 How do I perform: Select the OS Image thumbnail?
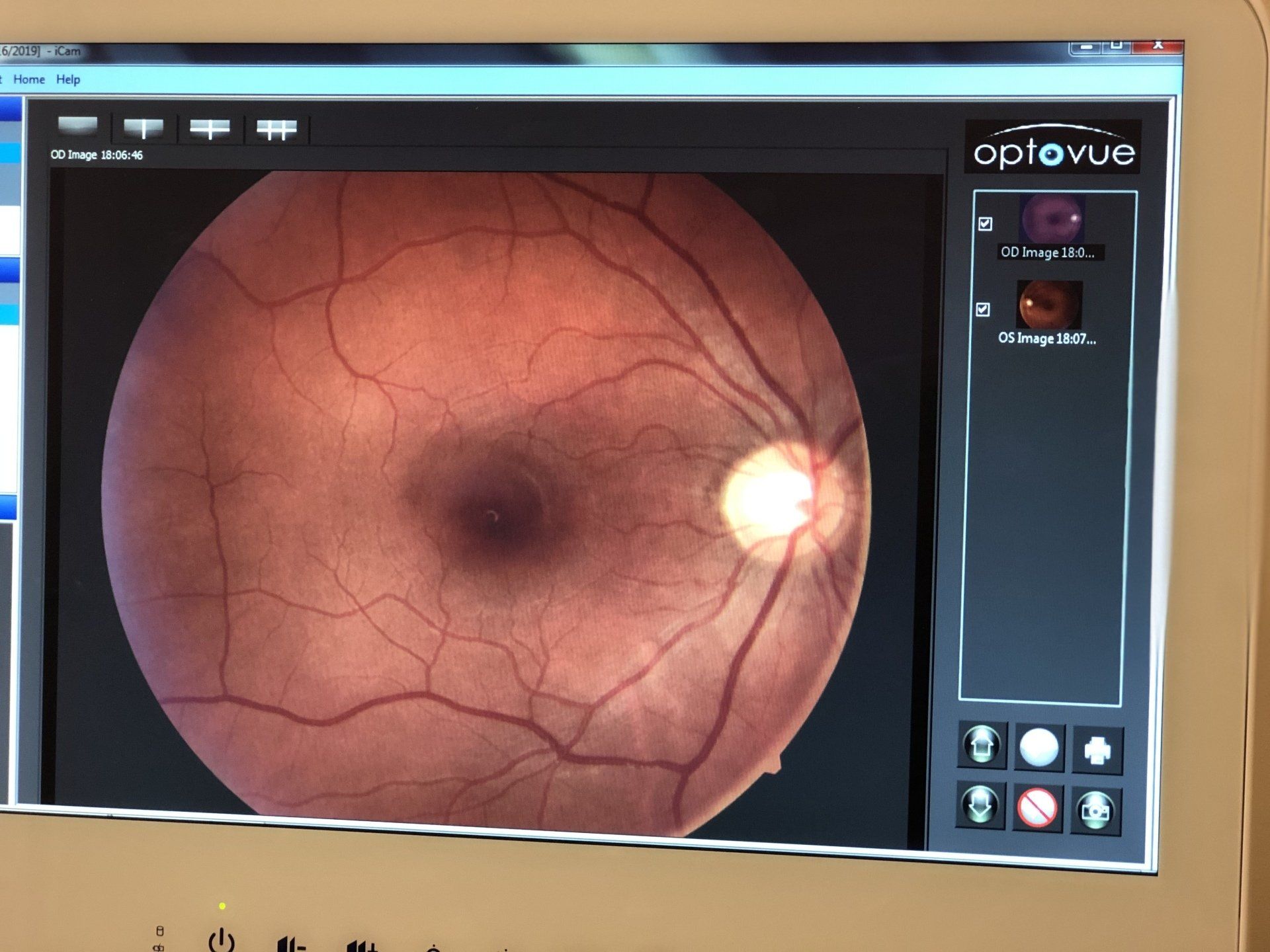pyautogui.click(x=1049, y=304)
